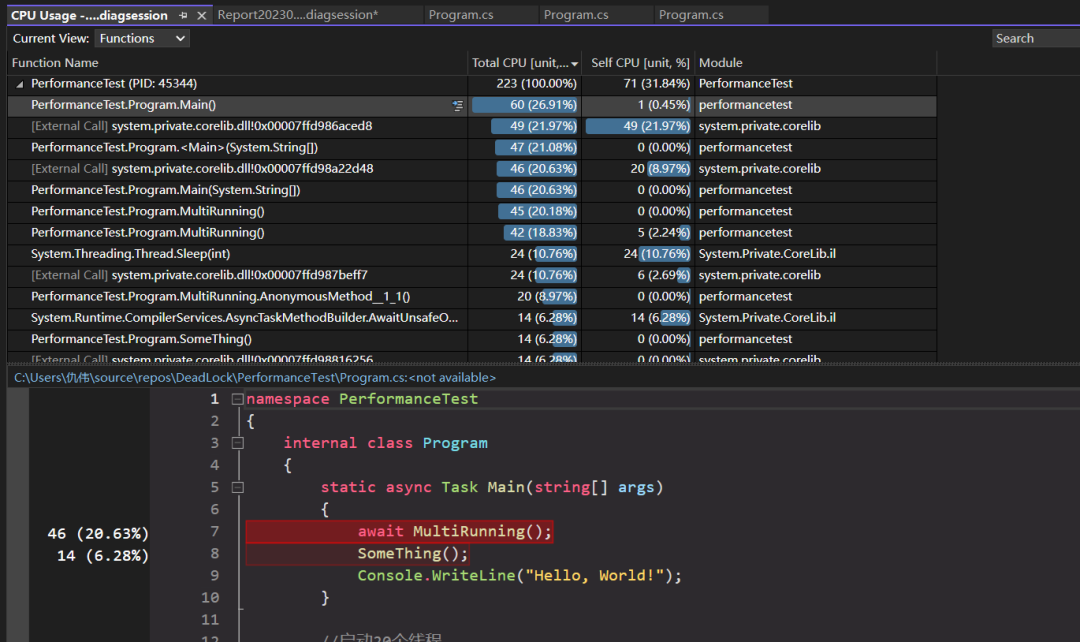1080x642 pixels.
Task: Collapse the Main(string[] args) method outlining box
Action: [238, 487]
